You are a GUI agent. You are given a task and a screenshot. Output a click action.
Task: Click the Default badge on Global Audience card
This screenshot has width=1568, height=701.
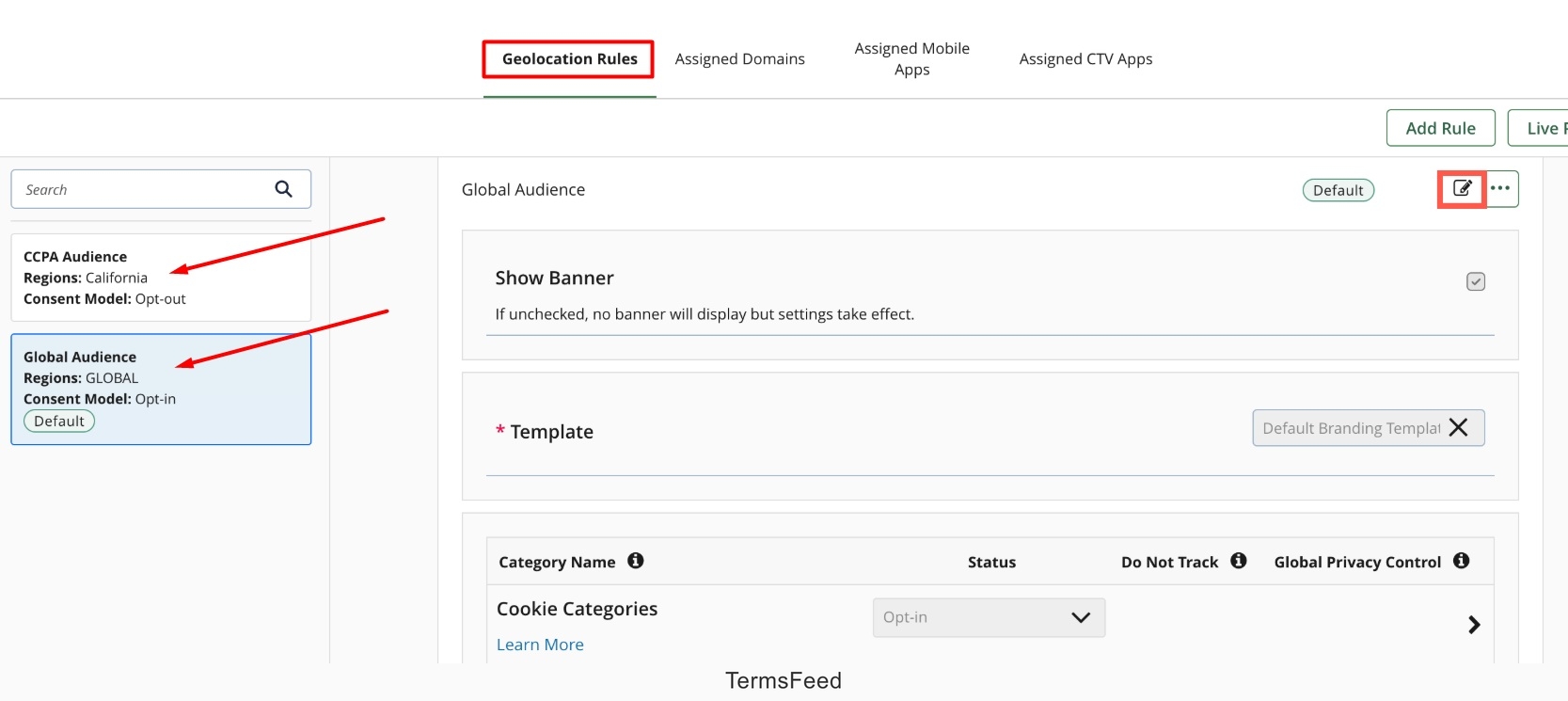pyautogui.click(x=59, y=421)
